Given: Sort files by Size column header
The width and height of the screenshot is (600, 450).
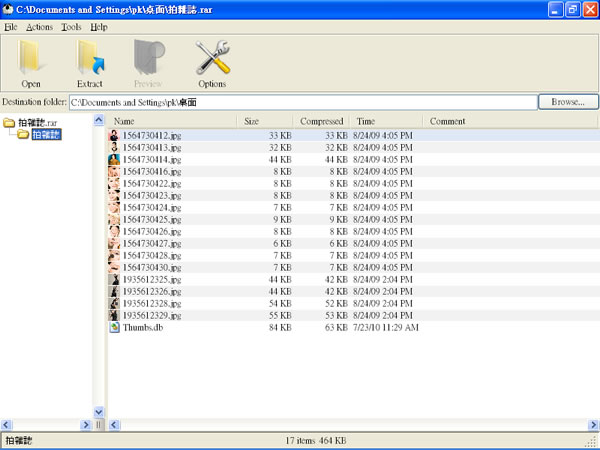Looking at the screenshot, I should 266,121.
